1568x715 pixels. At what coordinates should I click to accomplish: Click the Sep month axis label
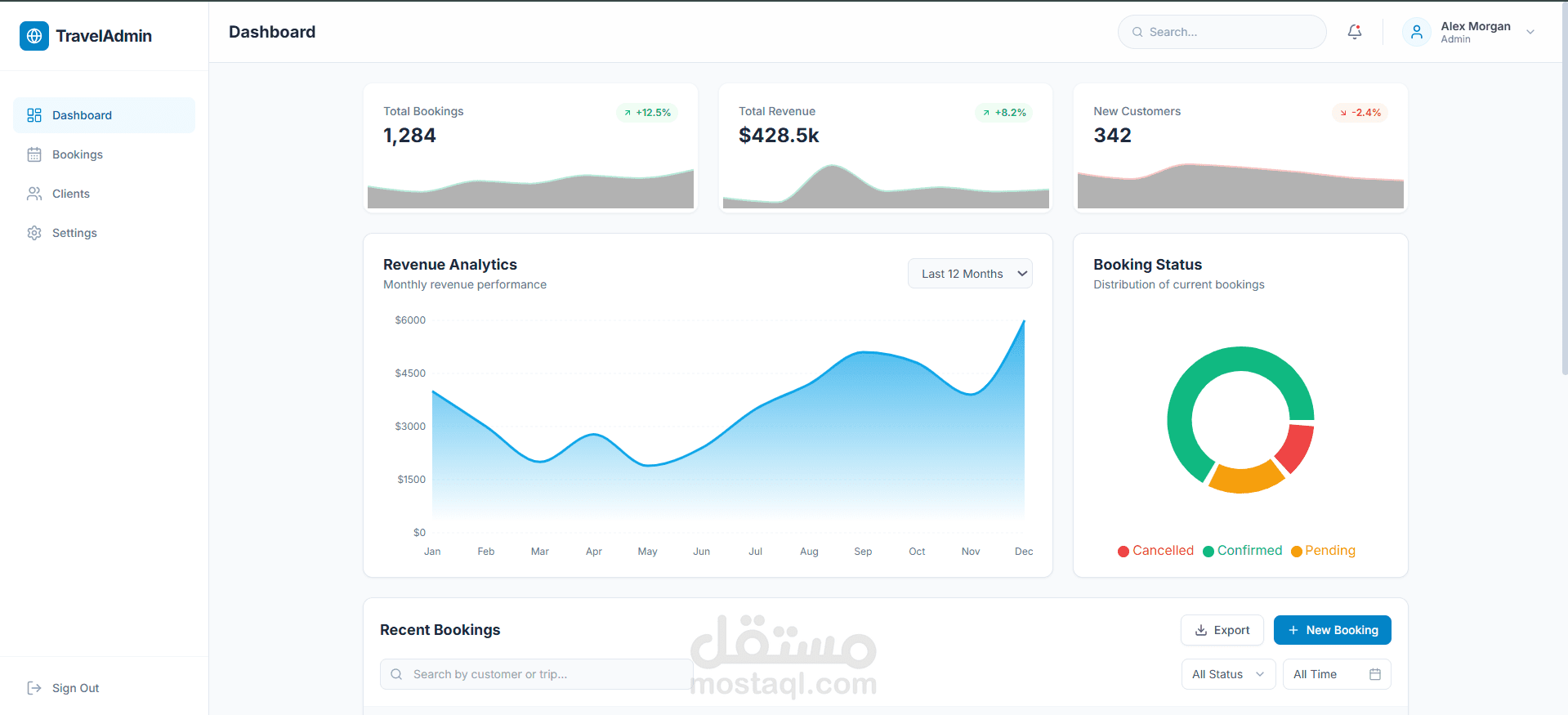pyautogui.click(x=863, y=552)
